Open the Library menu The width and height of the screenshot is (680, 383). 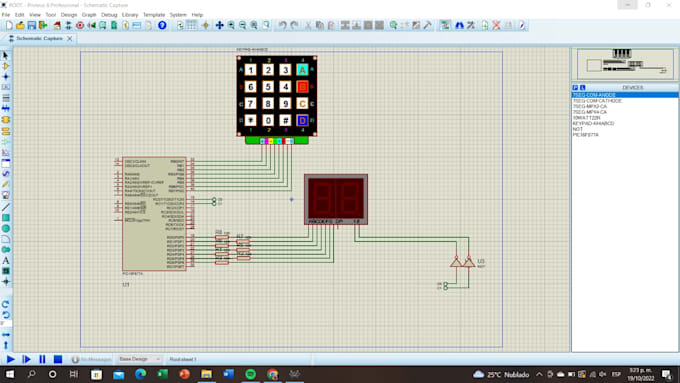(x=130, y=15)
